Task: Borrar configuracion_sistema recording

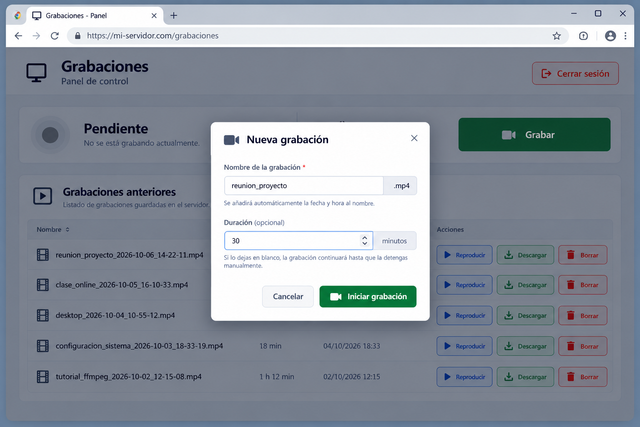Action: pos(583,346)
